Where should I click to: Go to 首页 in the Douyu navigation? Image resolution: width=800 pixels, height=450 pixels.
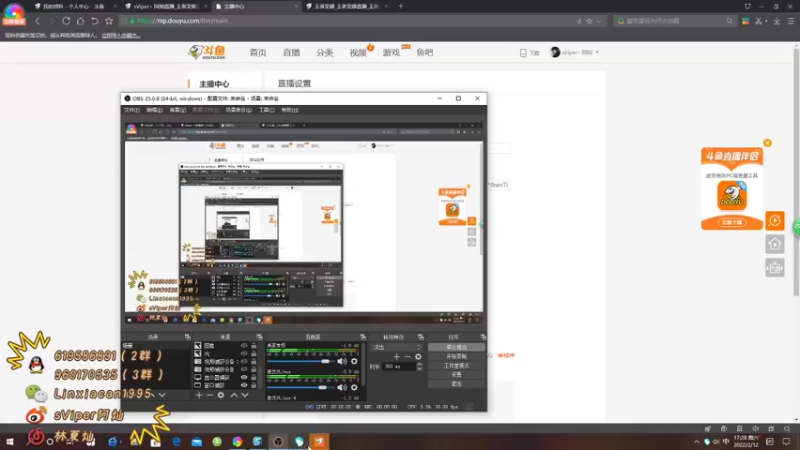point(258,53)
